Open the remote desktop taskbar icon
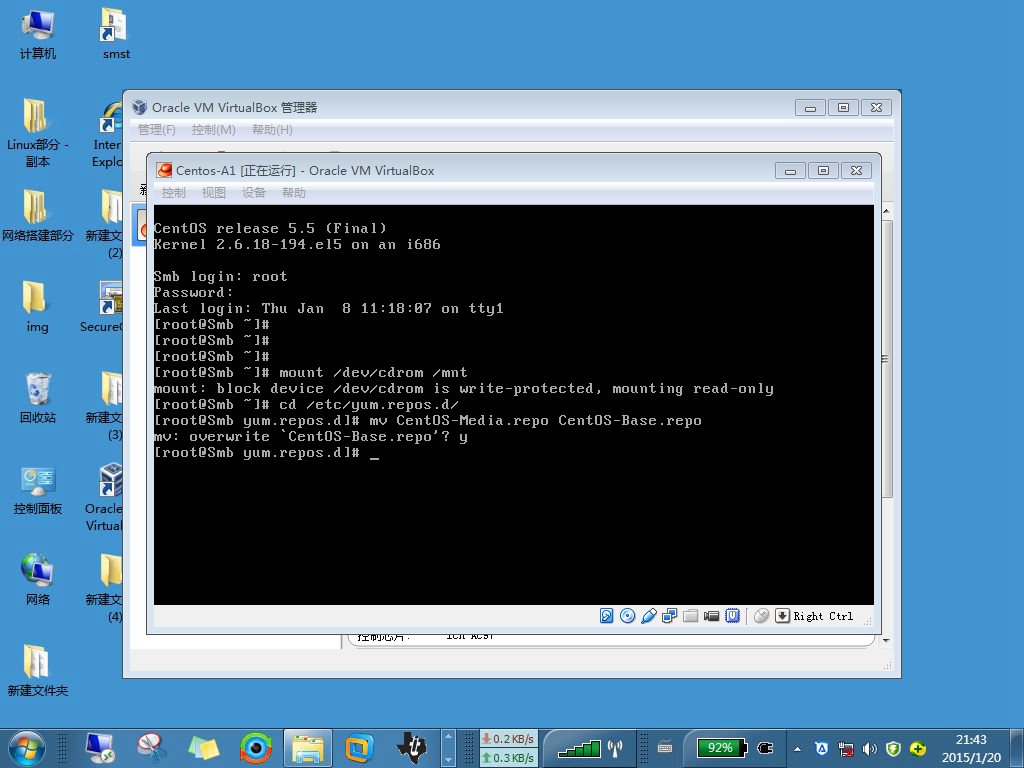 tap(101, 748)
